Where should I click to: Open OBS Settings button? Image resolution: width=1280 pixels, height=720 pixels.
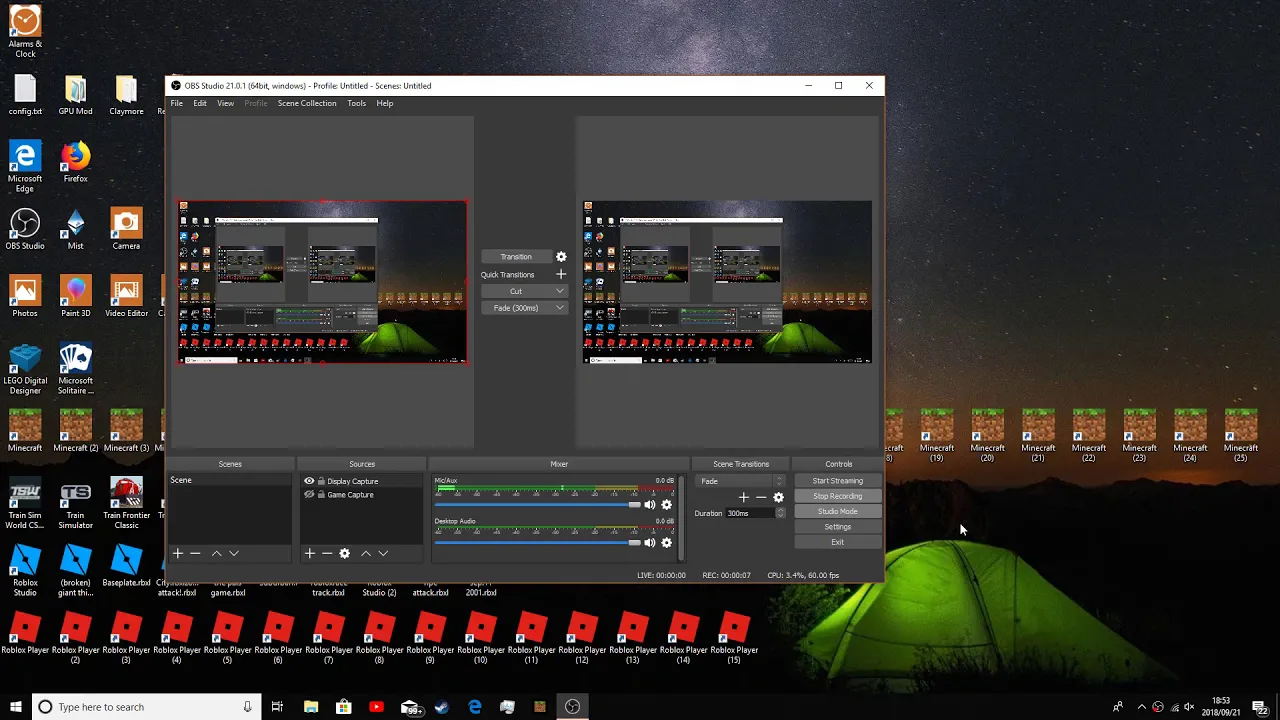pyautogui.click(x=838, y=527)
